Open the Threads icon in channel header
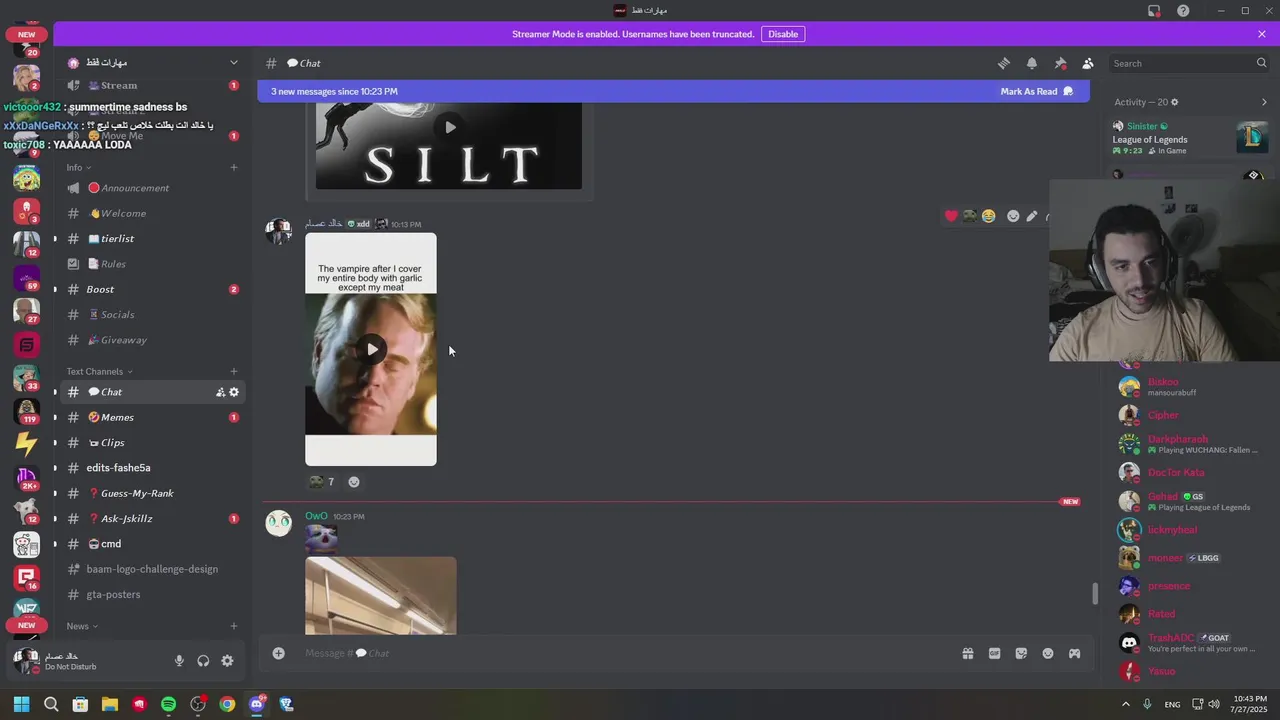This screenshot has height=720, width=1280. coord(1003,63)
